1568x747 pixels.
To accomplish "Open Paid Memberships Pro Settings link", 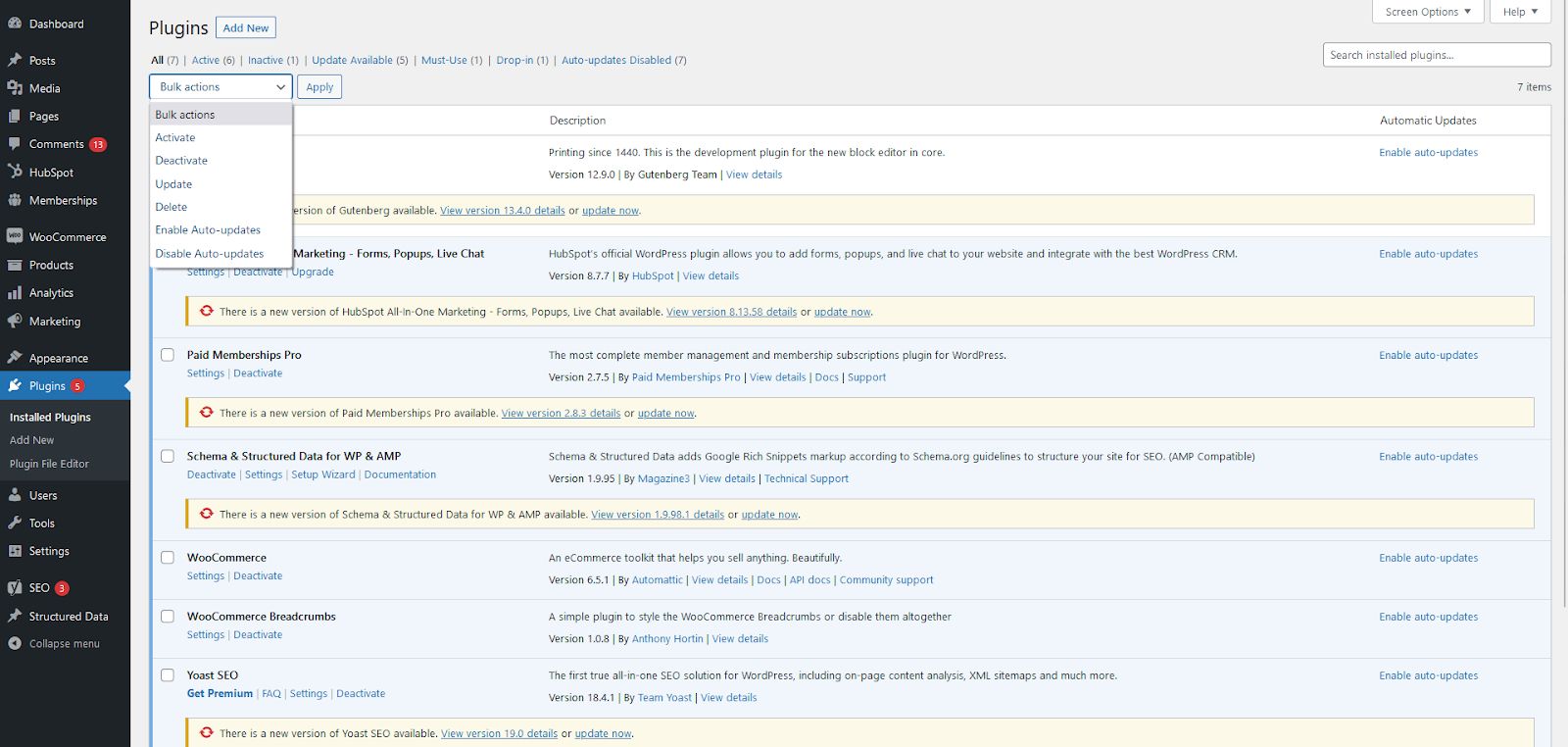I will (x=206, y=373).
